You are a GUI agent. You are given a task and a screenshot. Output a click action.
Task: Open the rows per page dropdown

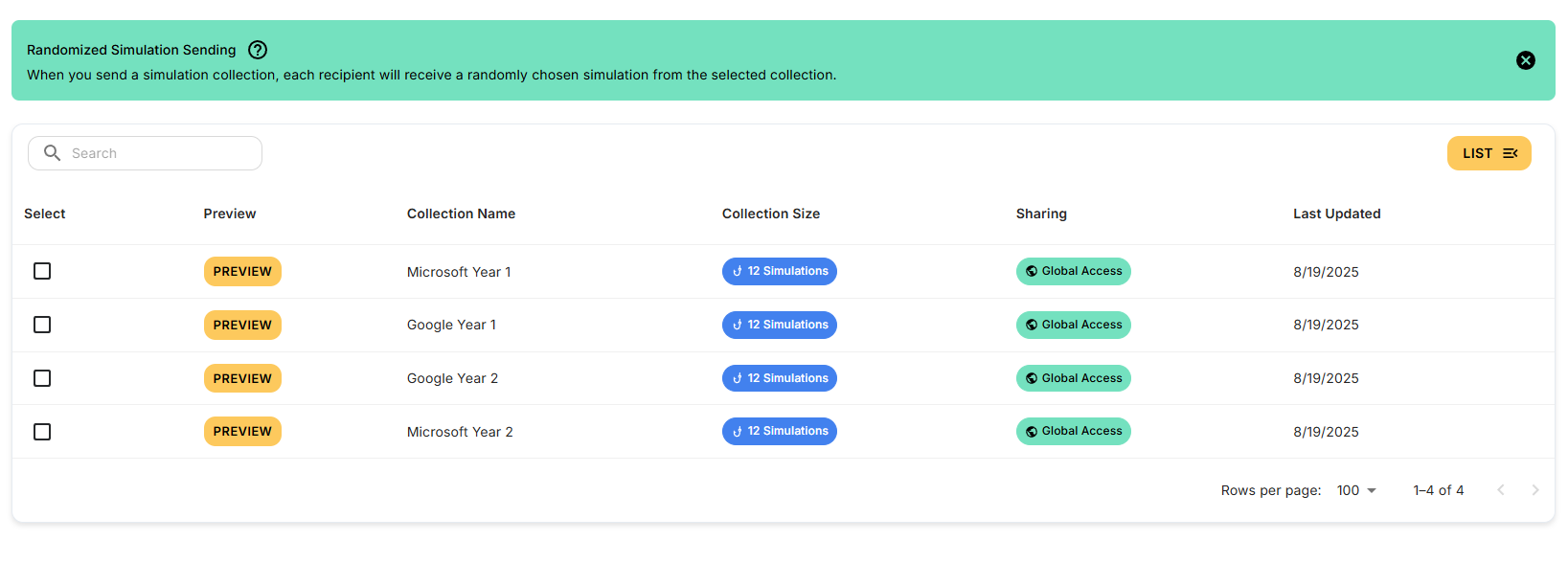coord(1356,490)
